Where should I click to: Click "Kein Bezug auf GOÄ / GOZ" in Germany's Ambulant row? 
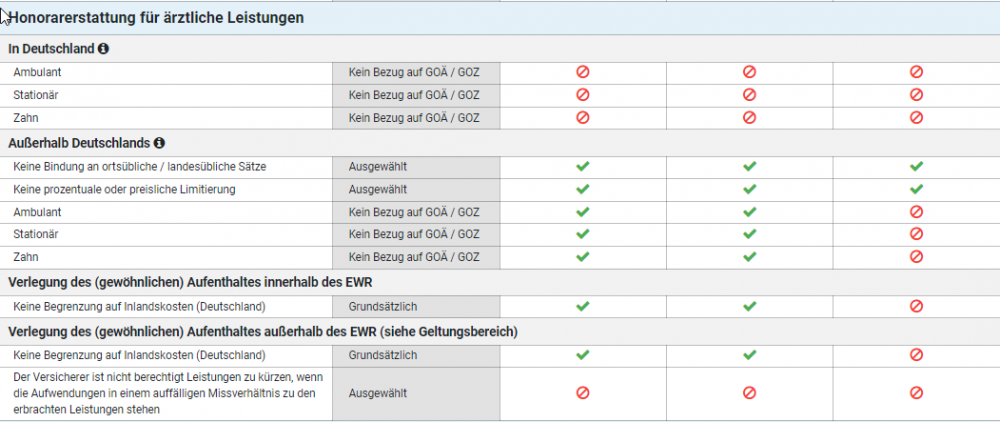(414, 72)
